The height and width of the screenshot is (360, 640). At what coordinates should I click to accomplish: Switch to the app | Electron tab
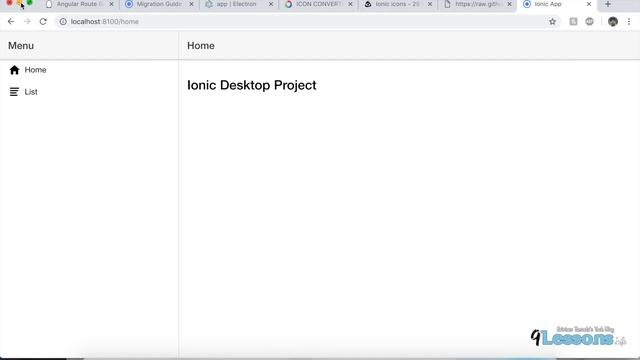point(239,4)
